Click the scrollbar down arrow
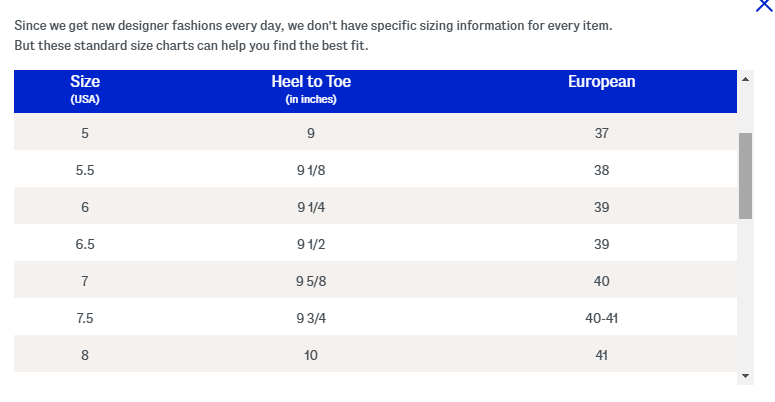This screenshot has width=775, height=402. point(745,376)
